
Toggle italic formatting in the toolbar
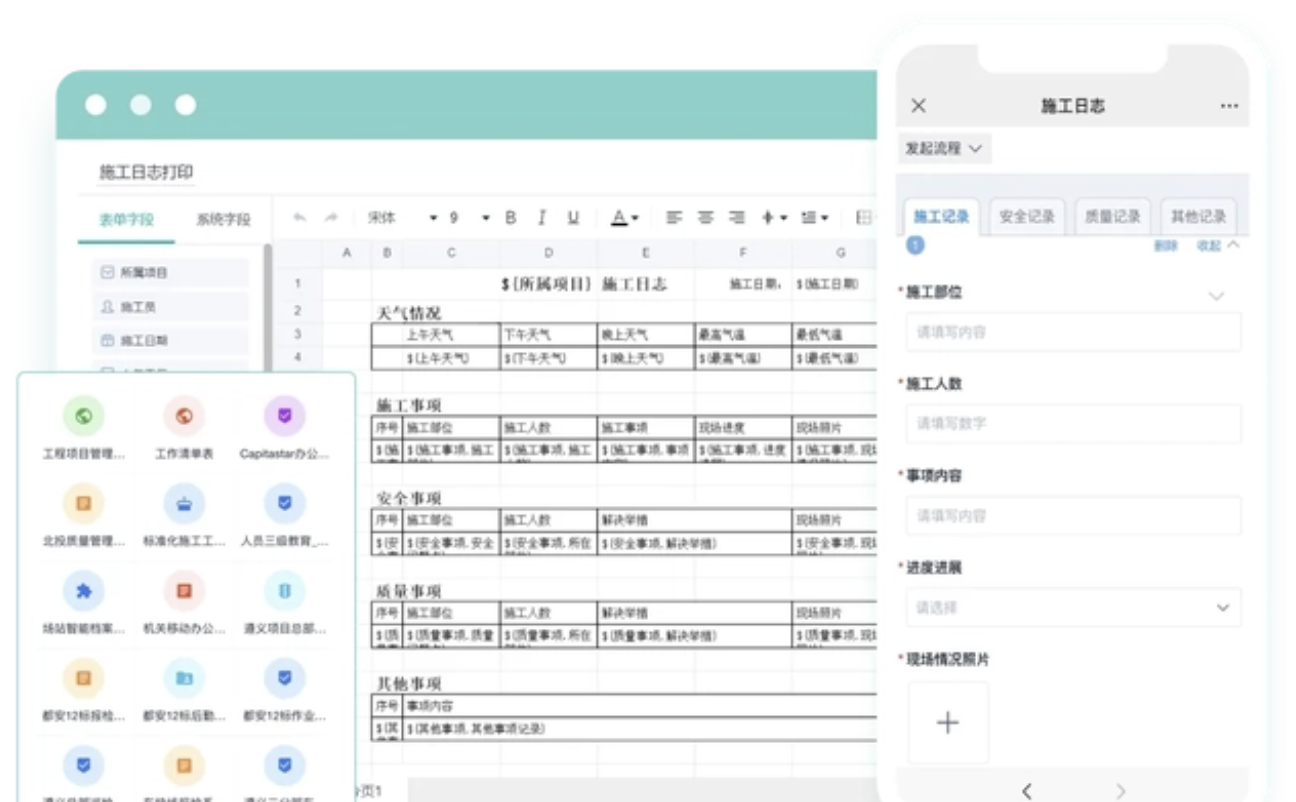point(541,218)
